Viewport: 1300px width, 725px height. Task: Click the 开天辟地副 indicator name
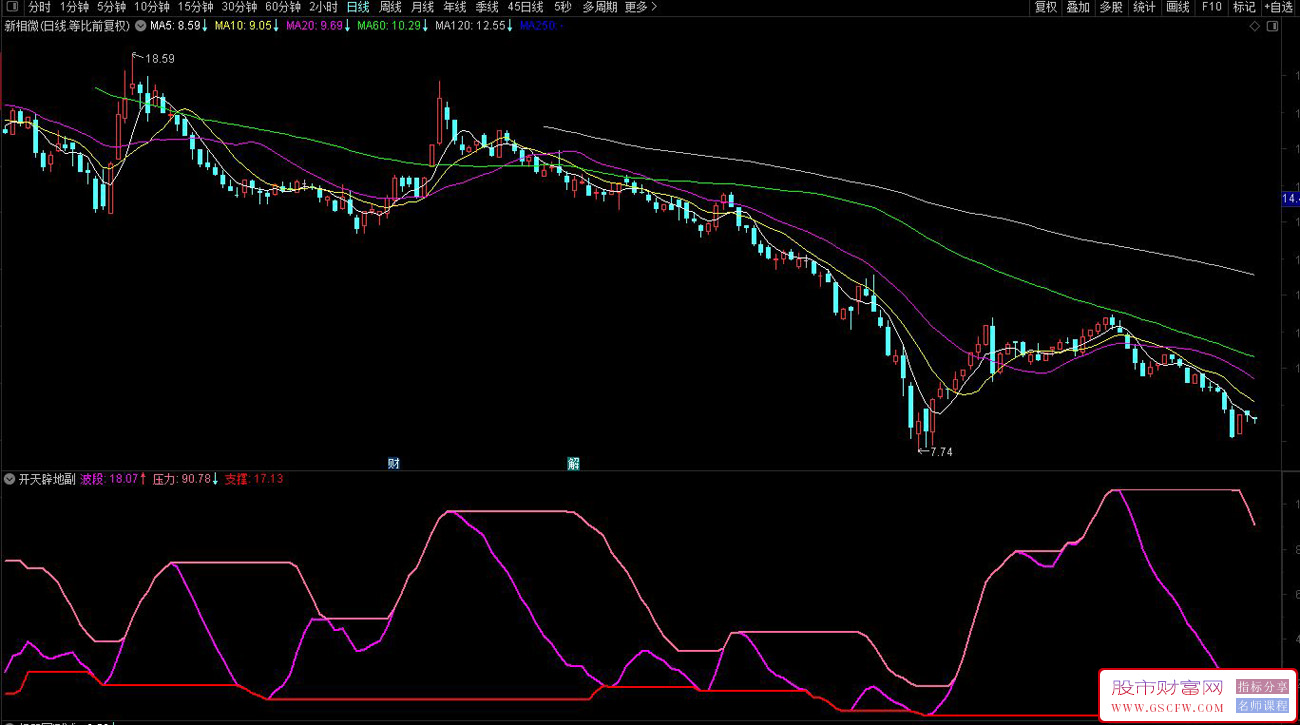[x=47, y=479]
